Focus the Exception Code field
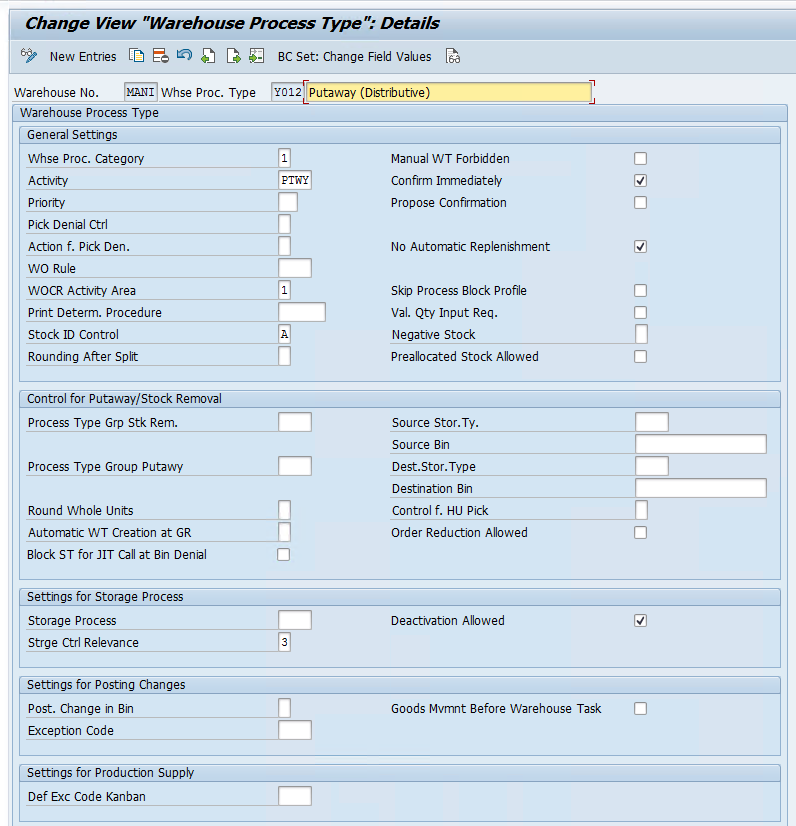Image resolution: width=796 pixels, height=826 pixels. 295,730
